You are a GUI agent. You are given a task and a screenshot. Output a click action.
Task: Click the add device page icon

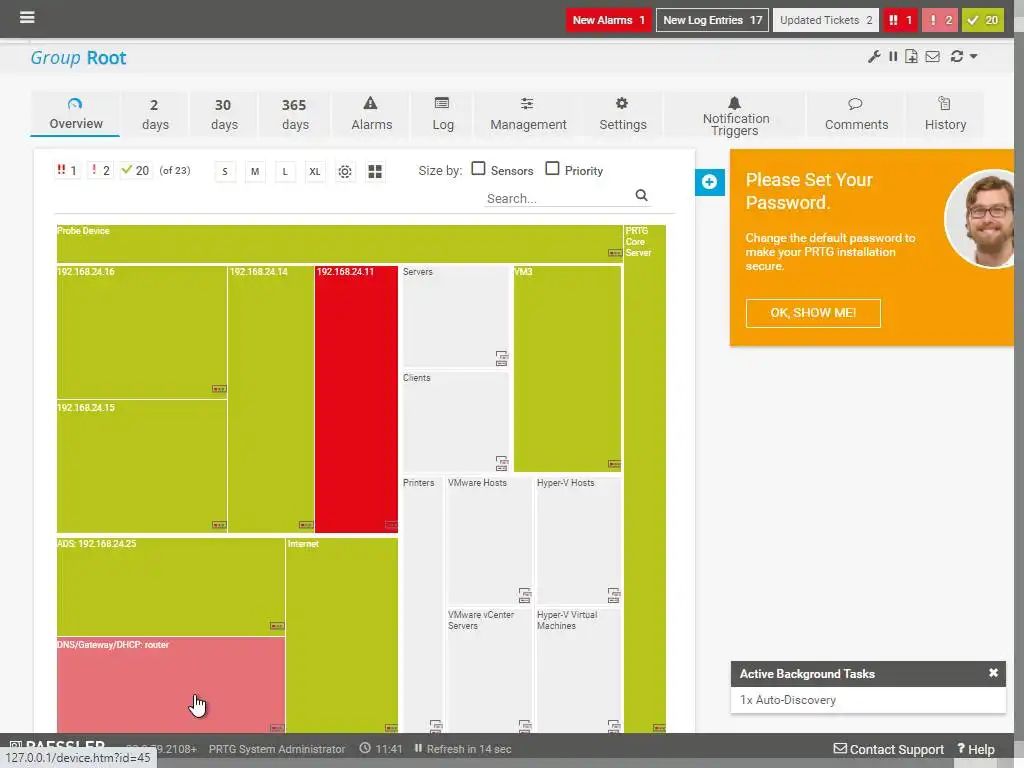(x=912, y=57)
